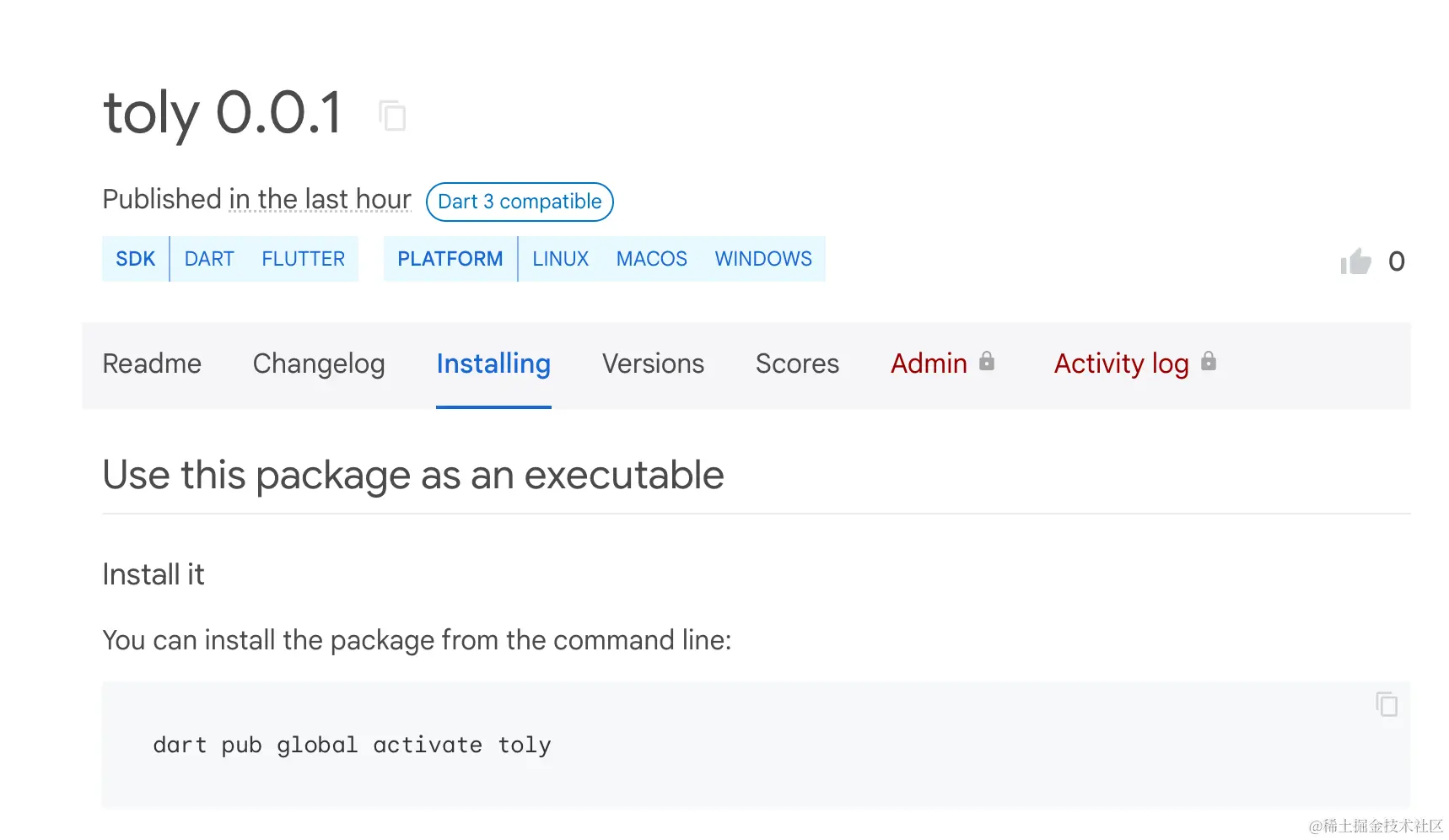Open the Activity log tab
This screenshot has width=1449, height=840.
[x=1121, y=363]
